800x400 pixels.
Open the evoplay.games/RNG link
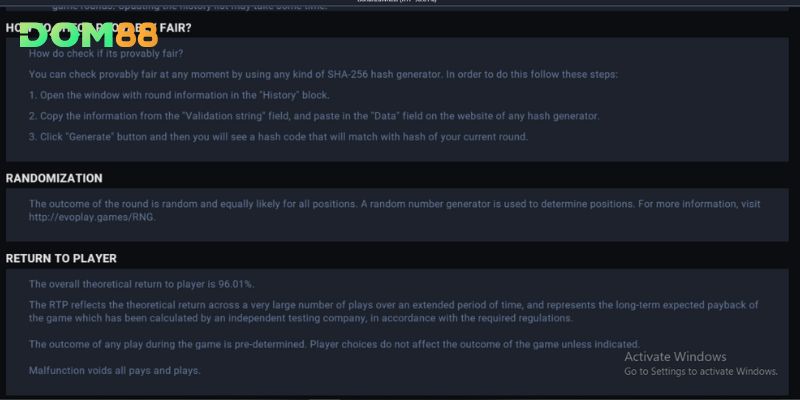pos(92,217)
